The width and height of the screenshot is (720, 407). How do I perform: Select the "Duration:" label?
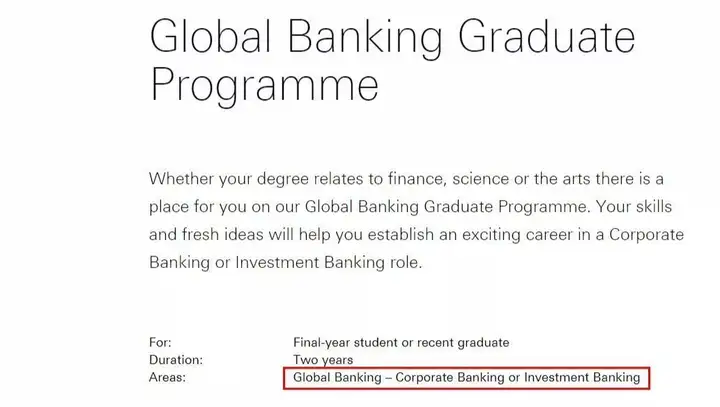[x=175, y=360]
